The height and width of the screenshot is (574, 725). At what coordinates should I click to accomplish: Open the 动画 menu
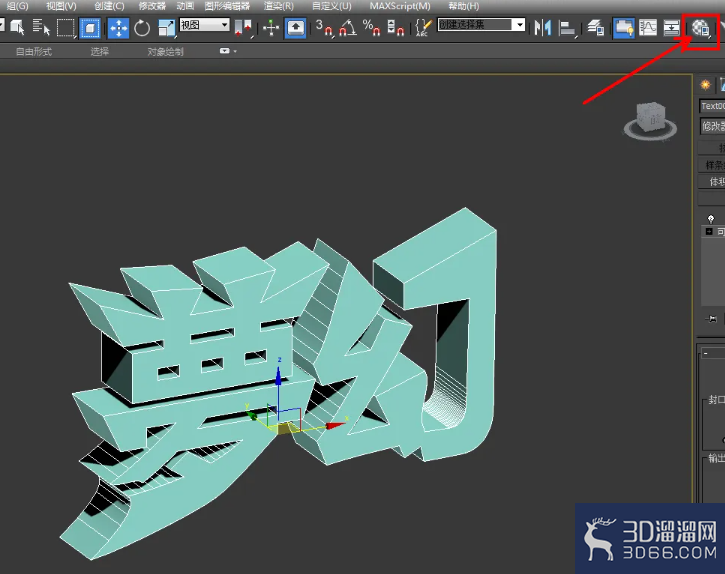coord(185,6)
